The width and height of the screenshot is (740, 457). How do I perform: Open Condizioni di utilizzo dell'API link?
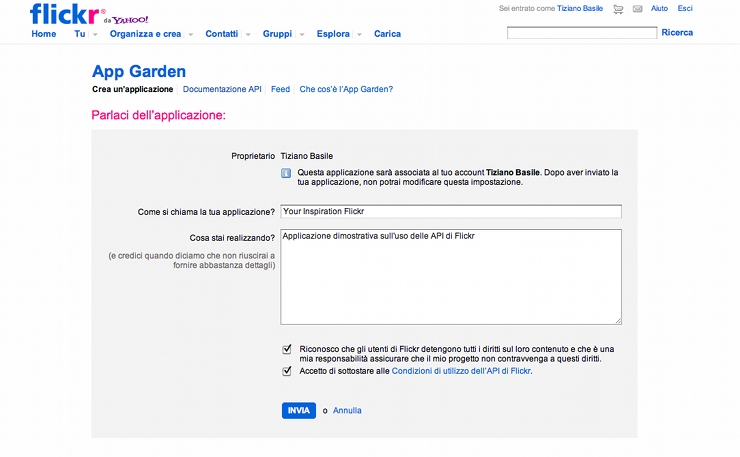click(x=461, y=371)
